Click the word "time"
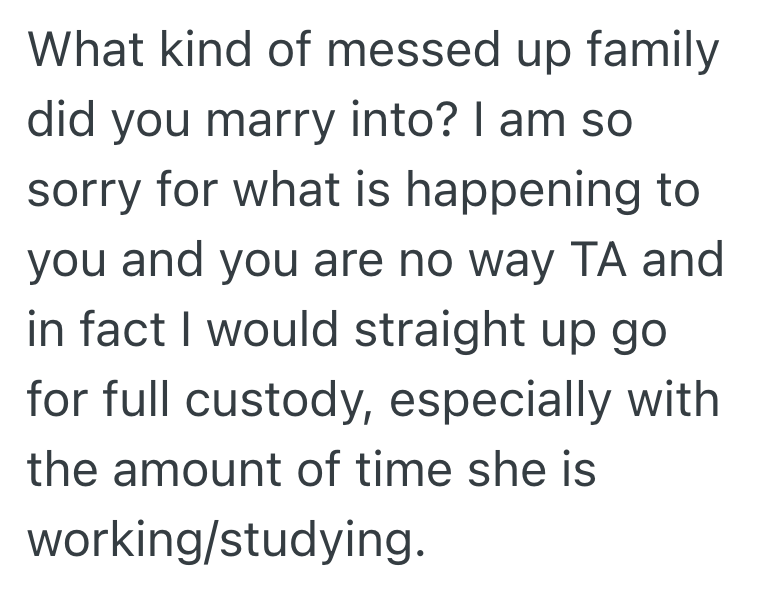760x592 pixels. coord(389,469)
